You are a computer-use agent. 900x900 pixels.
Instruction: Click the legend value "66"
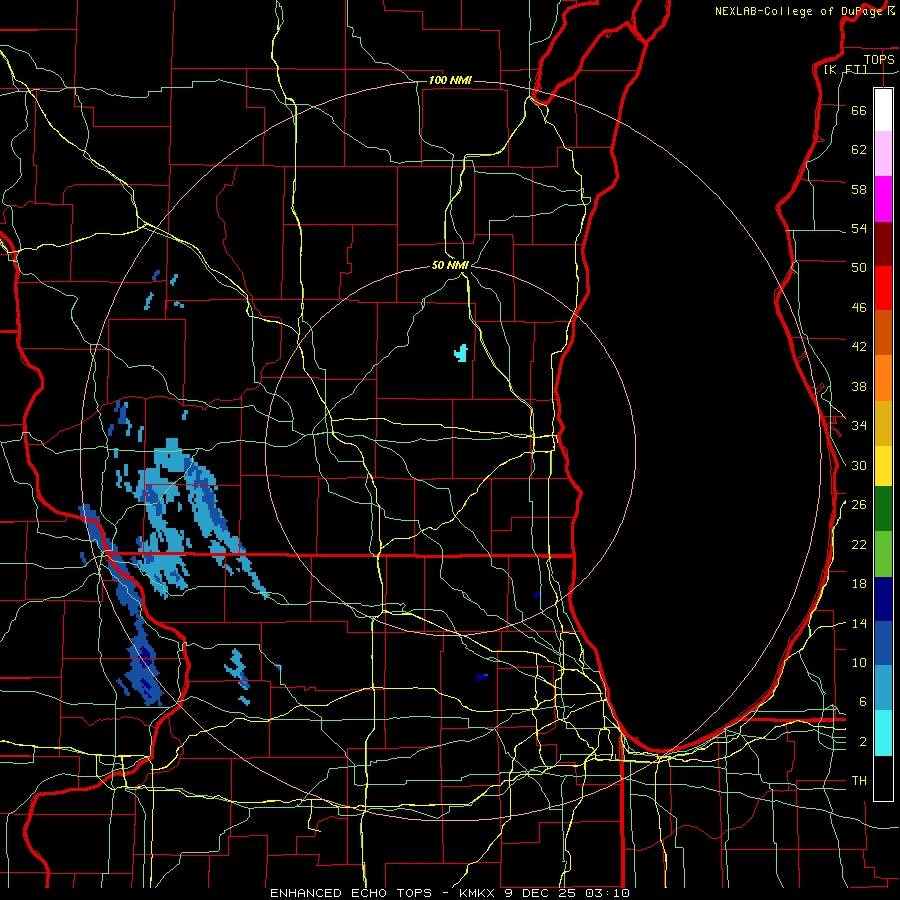859,110
